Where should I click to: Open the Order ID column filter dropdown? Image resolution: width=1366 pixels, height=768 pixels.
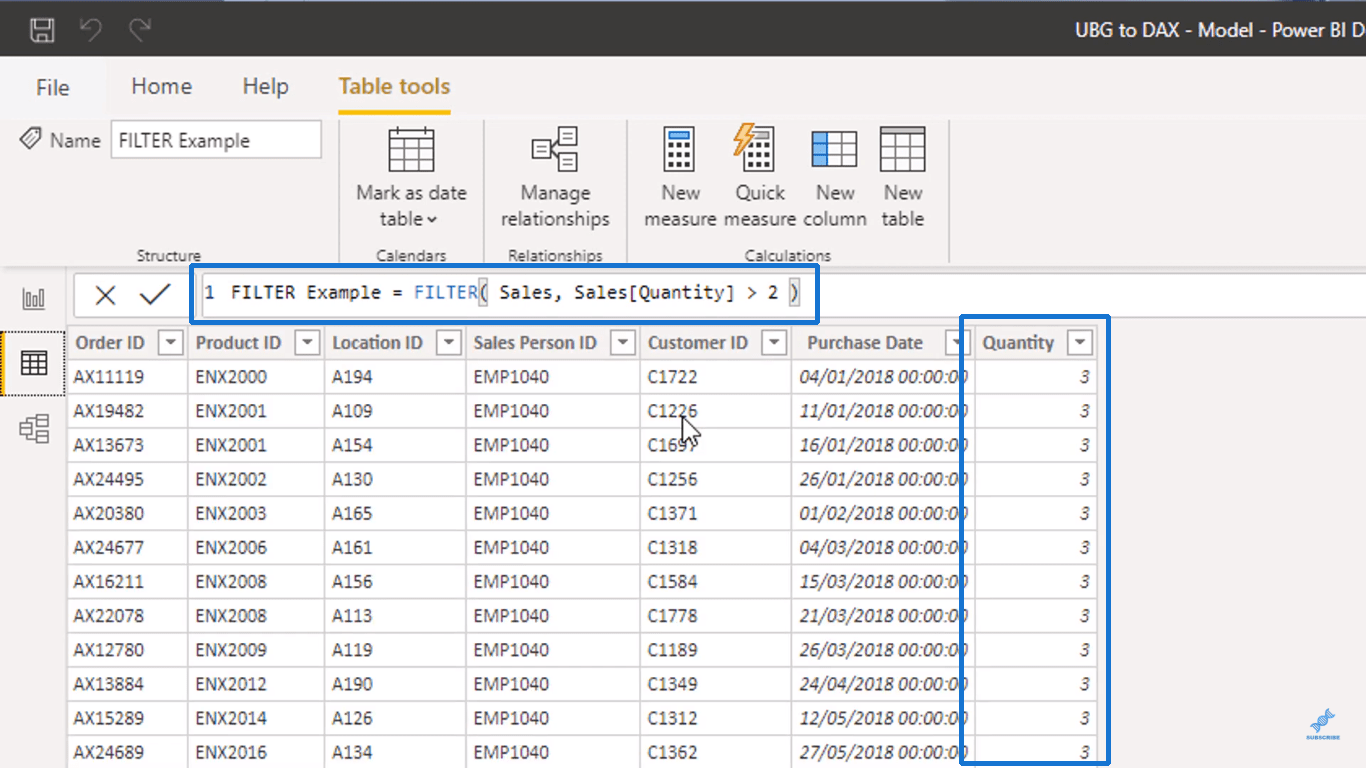[171, 343]
